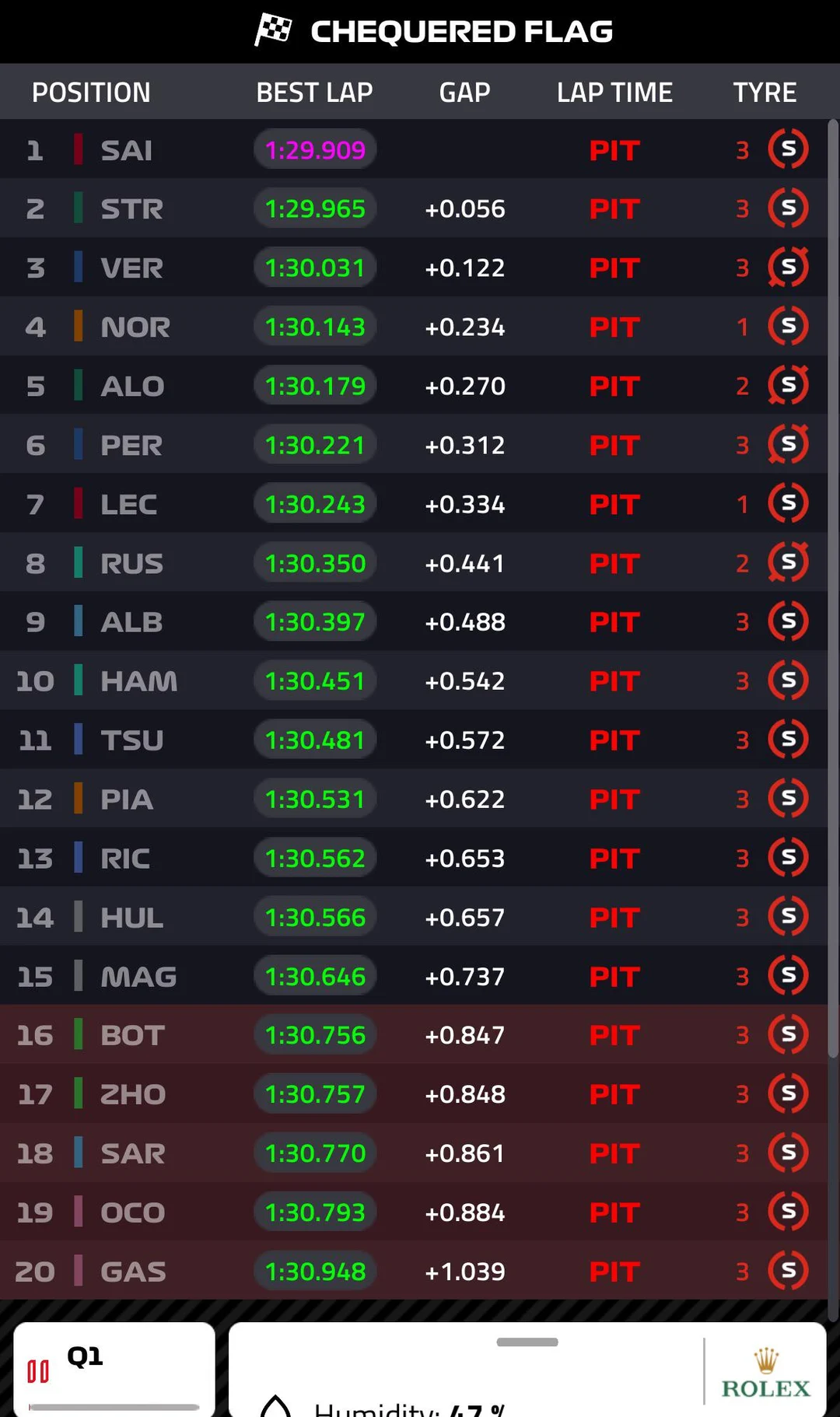Open driver STR's row
Image resolution: width=840 pixels, height=1417 pixels.
click(131, 208)
